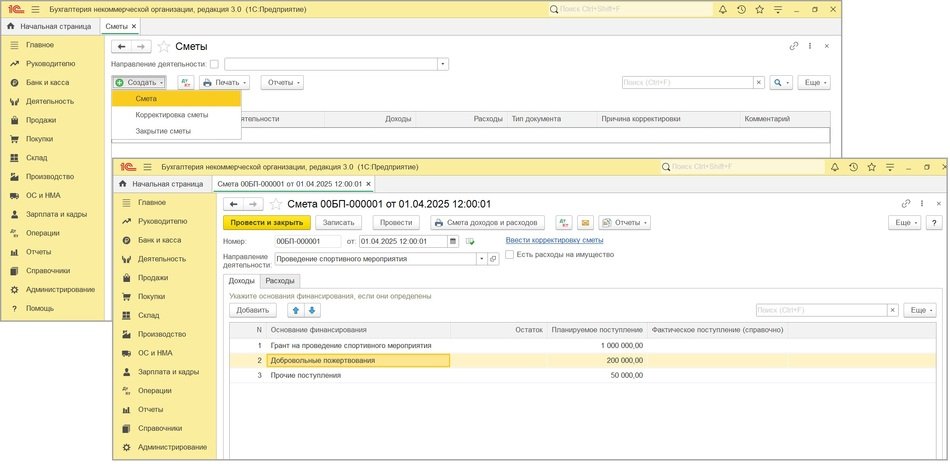Select the 'Добровольные пожертвования' table row
Viewport: 950px width, 464px height.
[358, 360]
